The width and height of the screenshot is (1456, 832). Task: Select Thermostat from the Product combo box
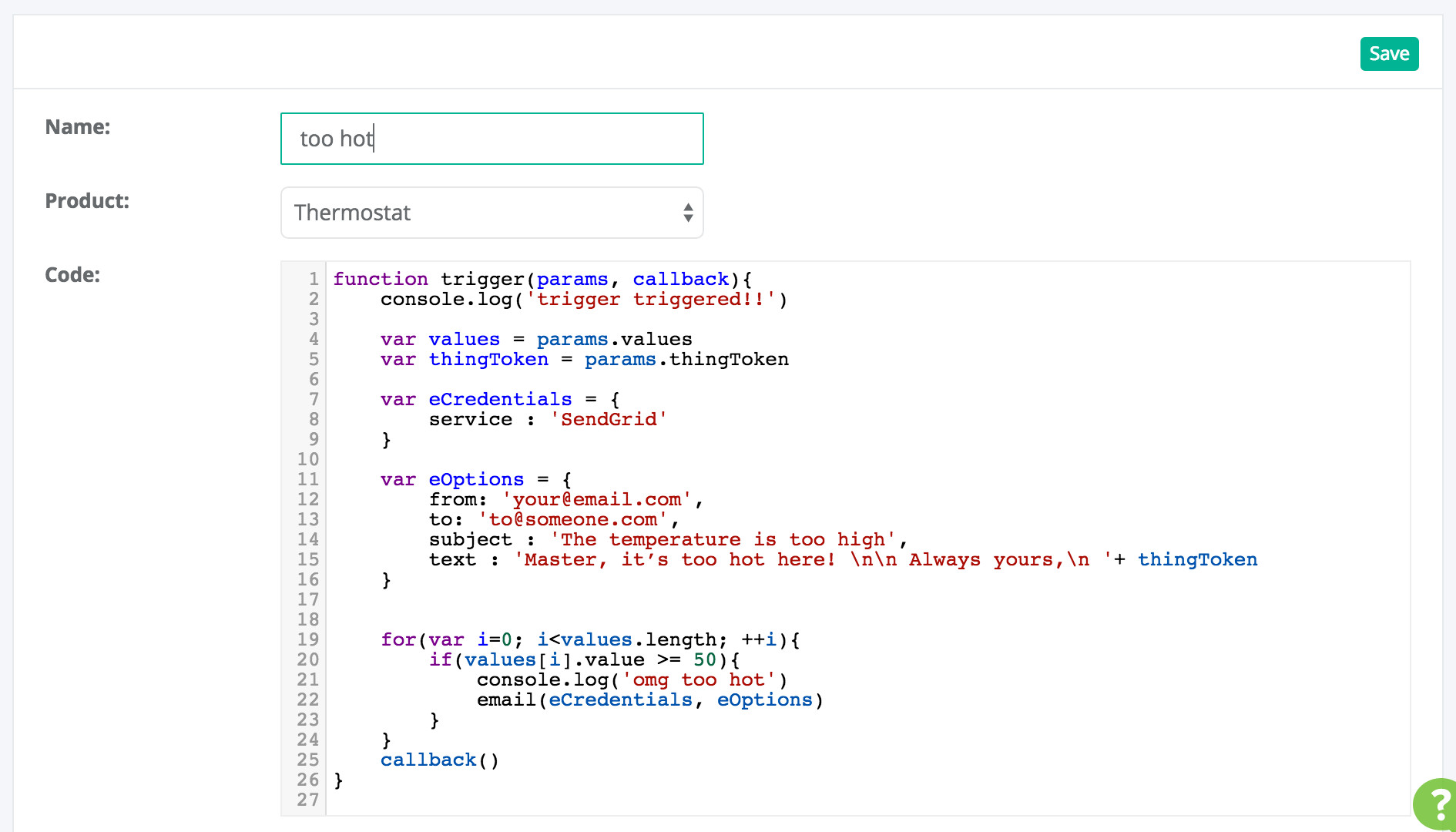point(492,213)
